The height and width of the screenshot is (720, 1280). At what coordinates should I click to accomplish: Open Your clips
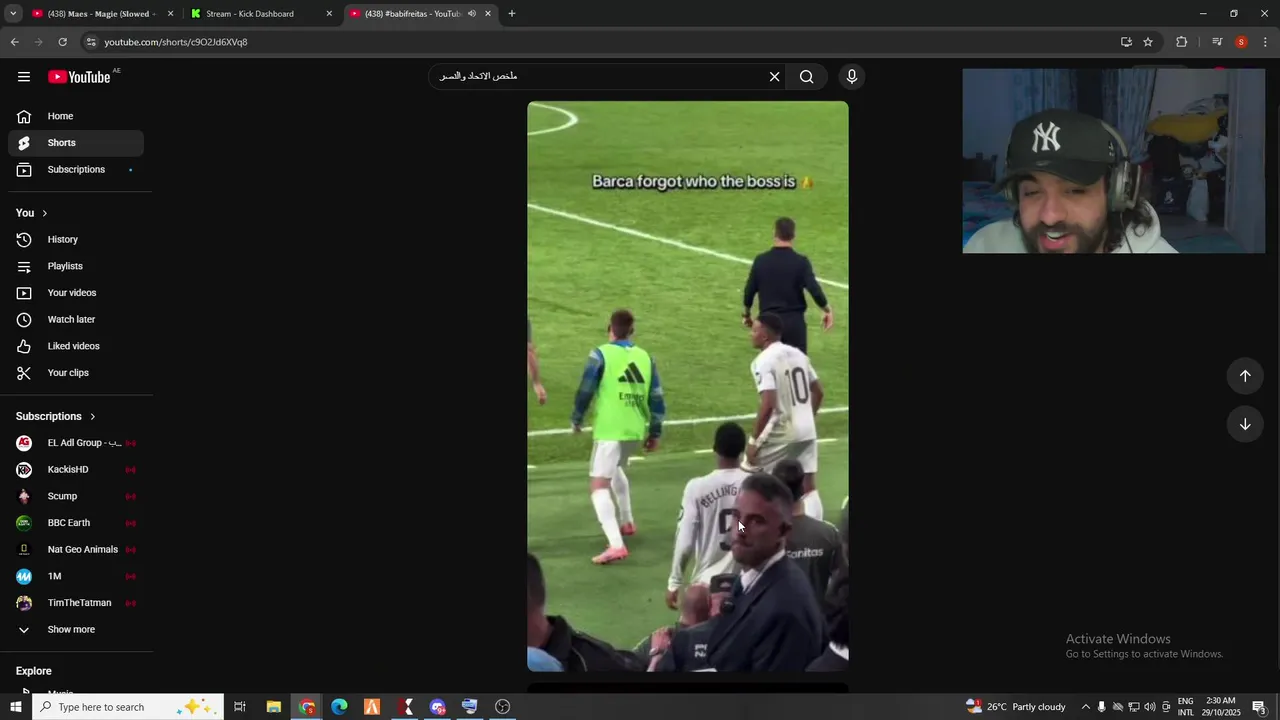76,373
